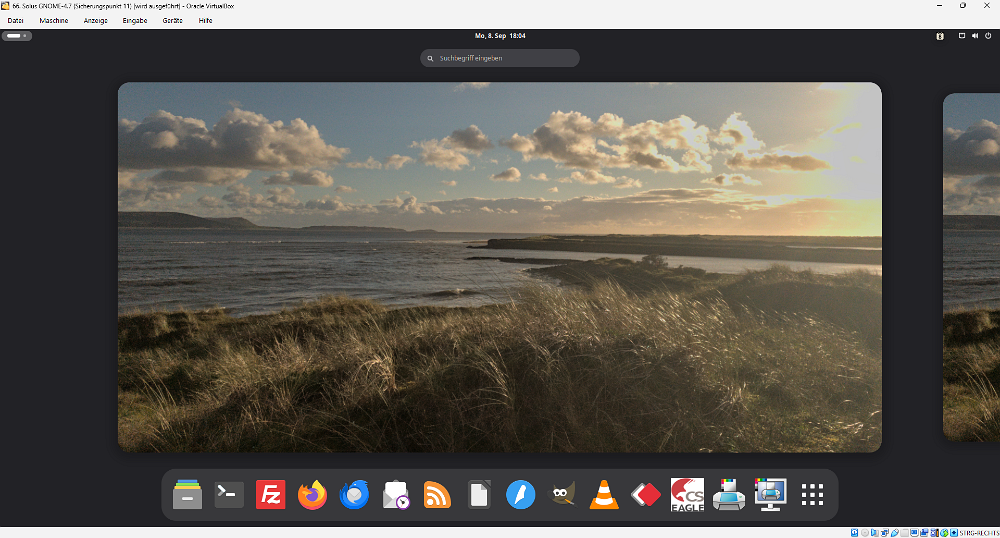Launch the Terminal from the dock
Screen dimensions: 1000x538
[x=229, y=494]
